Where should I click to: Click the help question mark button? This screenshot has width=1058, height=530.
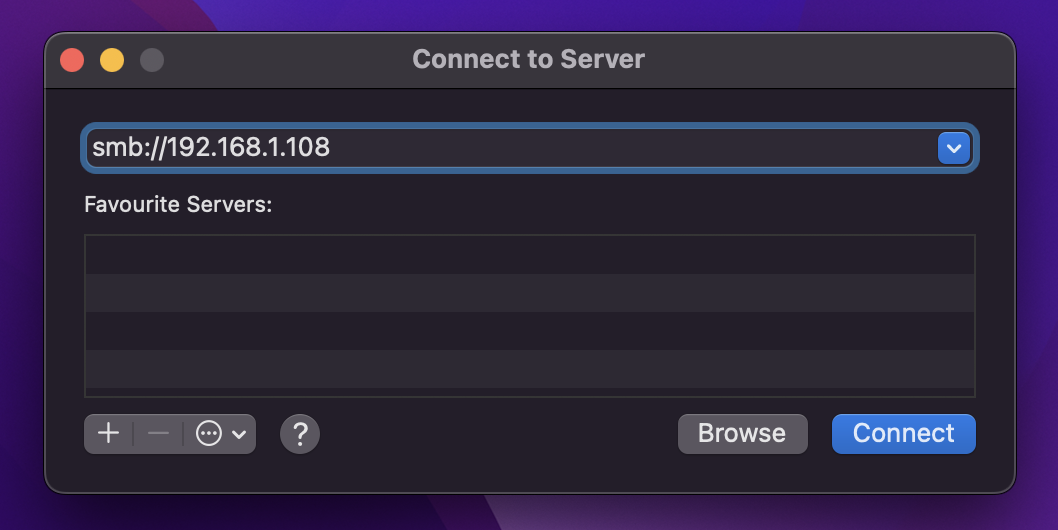tap(300, 434)
